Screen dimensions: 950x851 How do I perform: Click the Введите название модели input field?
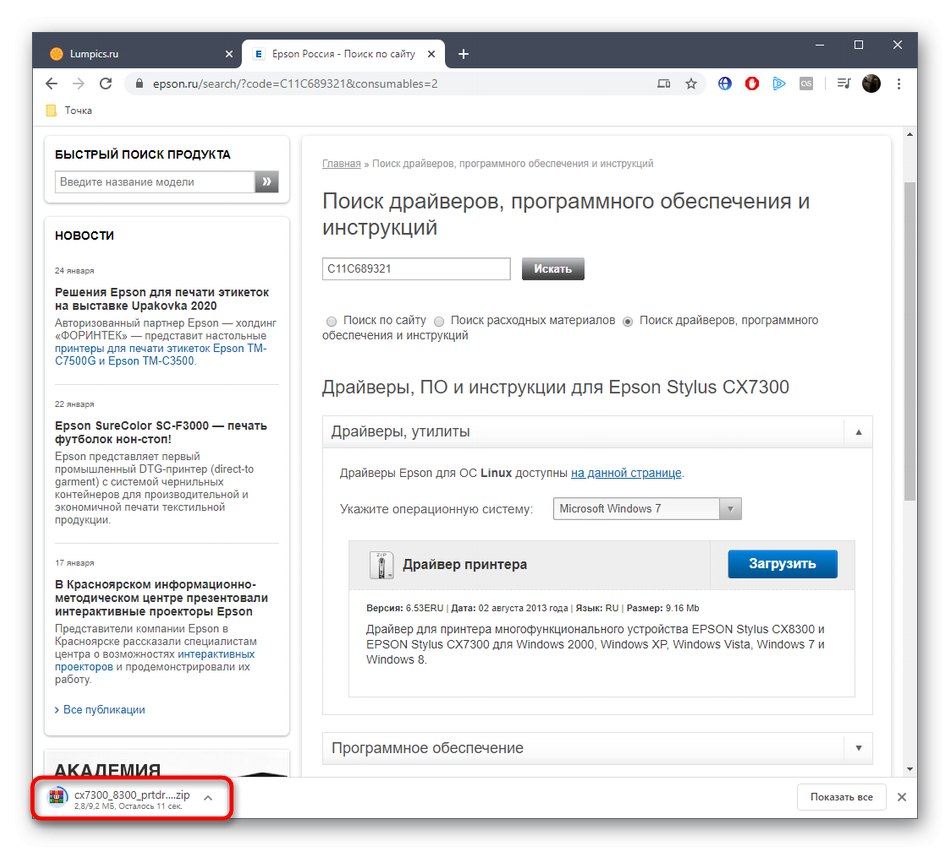tap(155, 182)
